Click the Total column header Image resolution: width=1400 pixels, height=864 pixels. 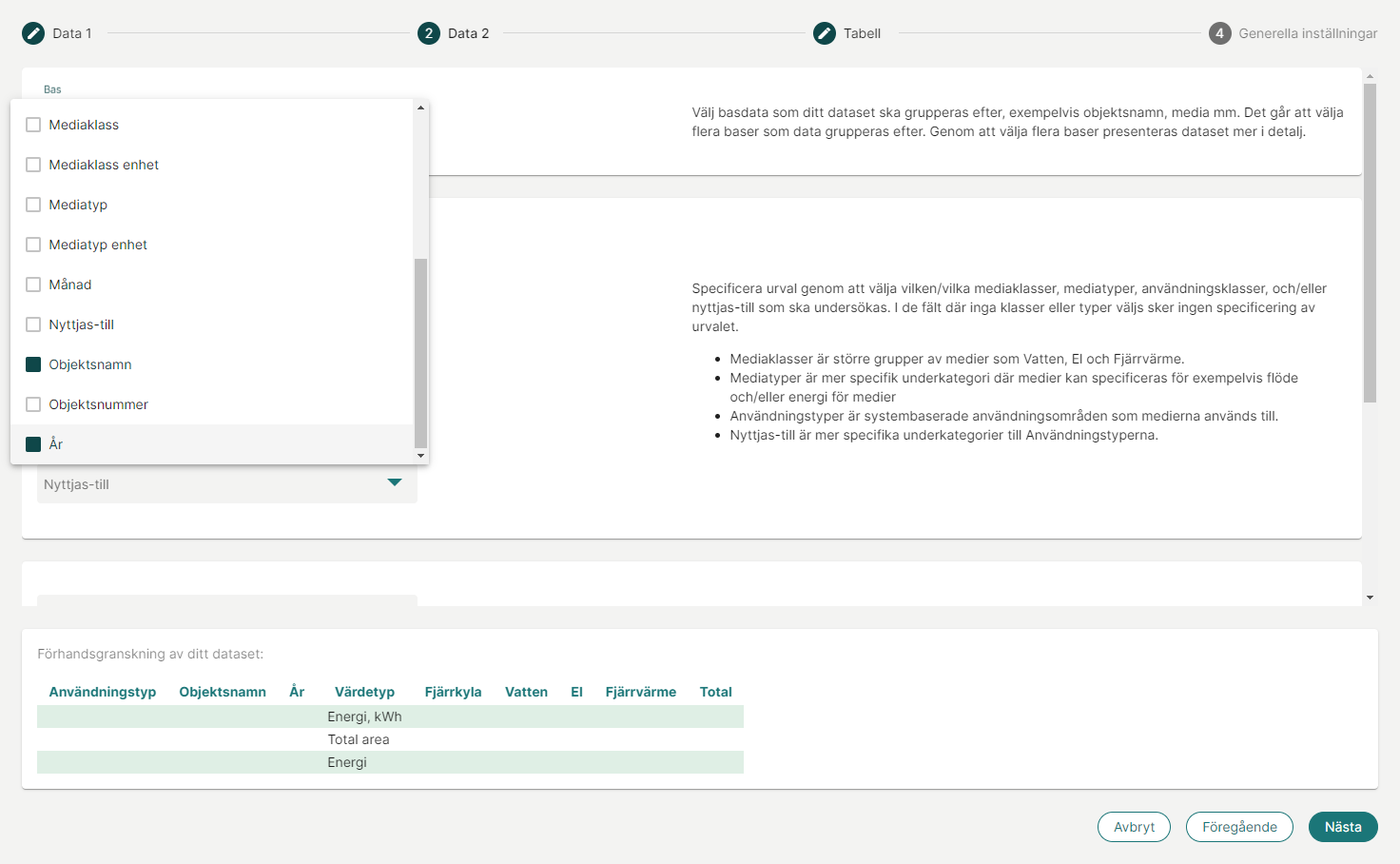click(716, 692)
